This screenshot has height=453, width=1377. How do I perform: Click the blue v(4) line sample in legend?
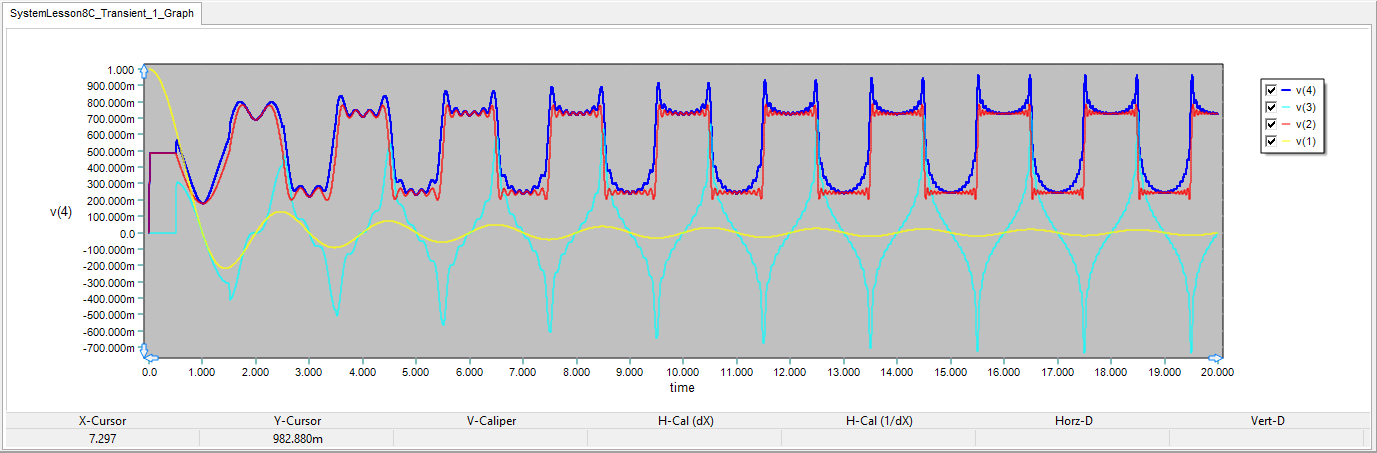pyautogui.click(x=1285, y=90)
